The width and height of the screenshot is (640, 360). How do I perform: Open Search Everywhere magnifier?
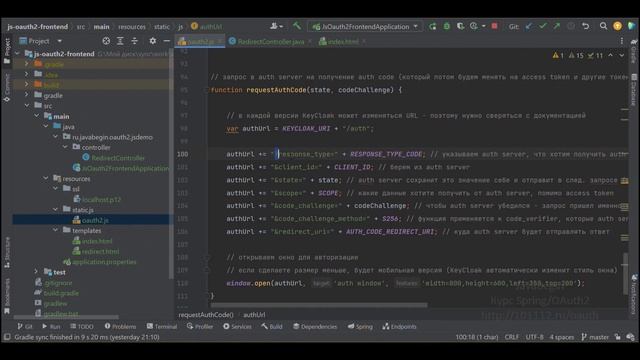pos(603,27)
